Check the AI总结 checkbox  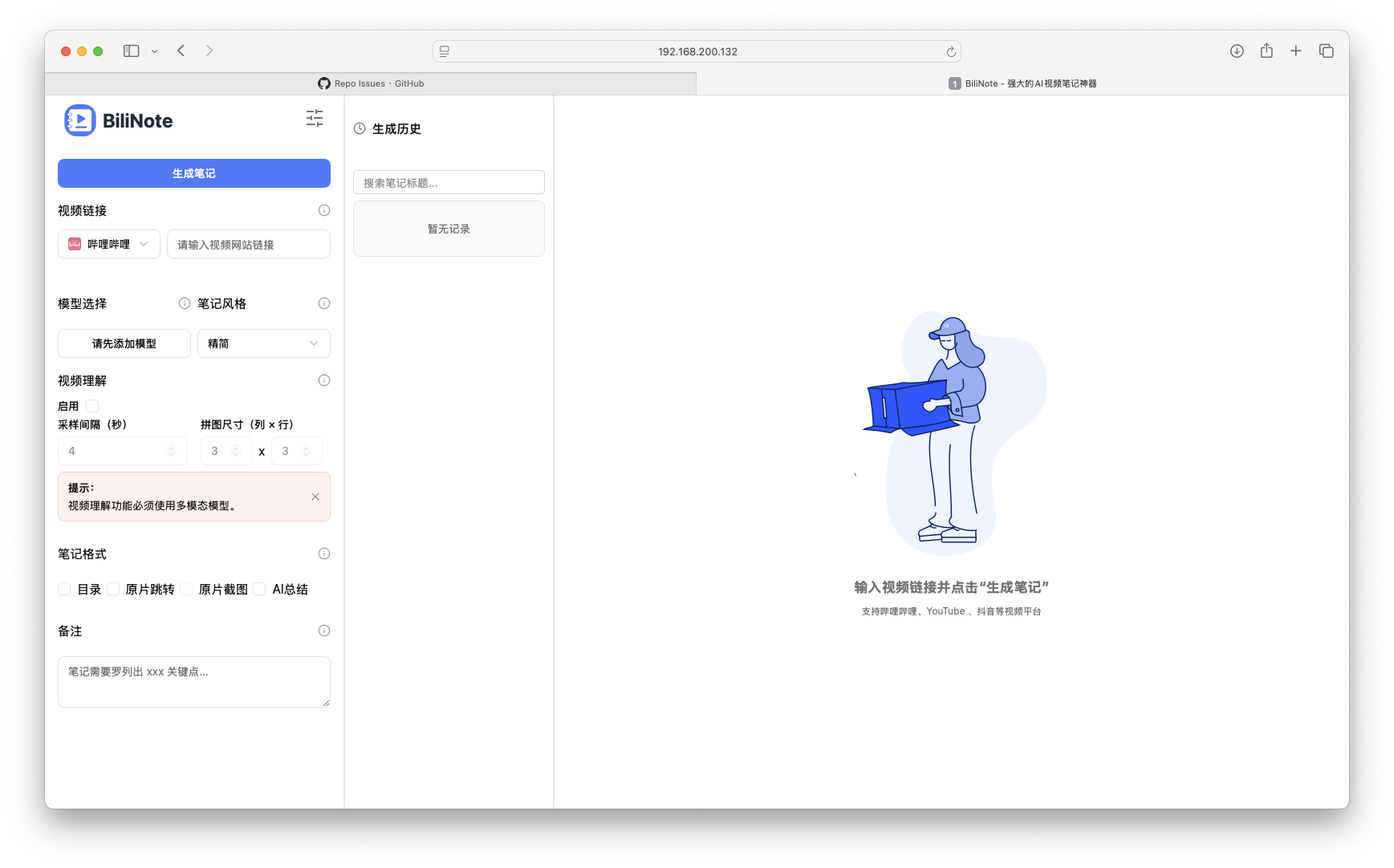pyautogui.click(x=259, y=589)
